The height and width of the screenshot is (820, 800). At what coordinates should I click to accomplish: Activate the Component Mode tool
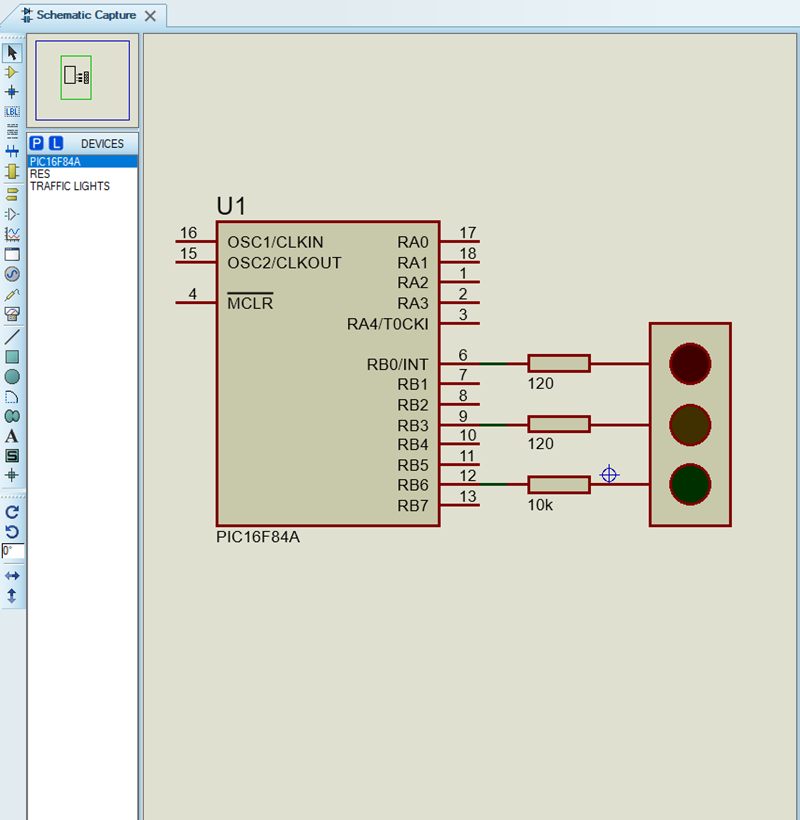pos(12,72)
